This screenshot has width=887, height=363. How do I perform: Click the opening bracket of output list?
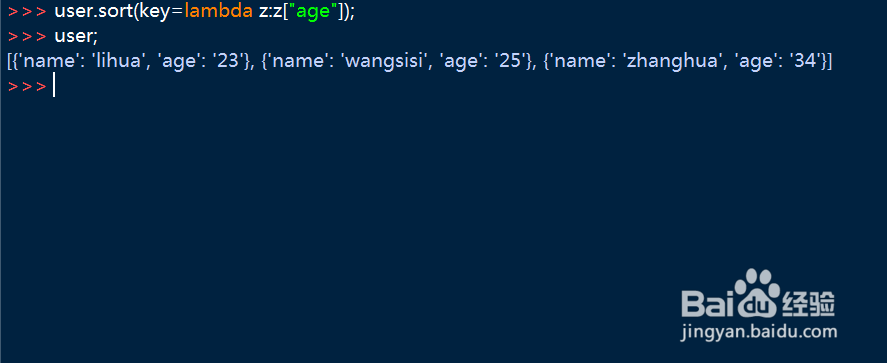click(x=10, y=61)
